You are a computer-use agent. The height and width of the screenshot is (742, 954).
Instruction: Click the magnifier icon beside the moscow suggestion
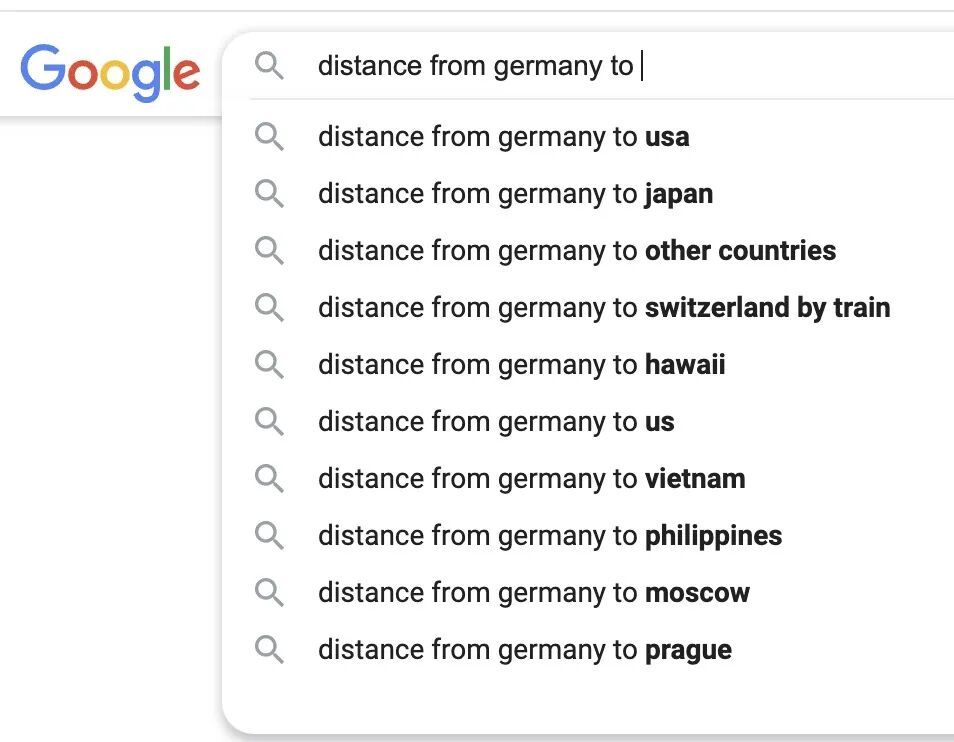click(269, 592)
